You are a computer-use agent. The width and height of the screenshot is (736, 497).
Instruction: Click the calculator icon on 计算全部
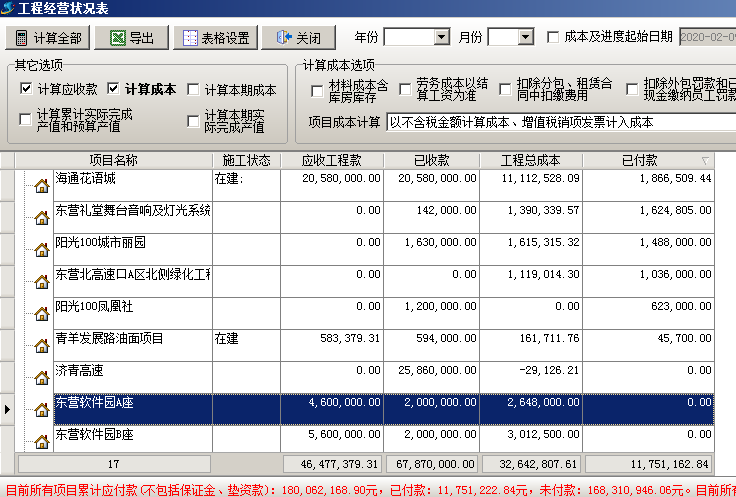(x=21, y=38)
